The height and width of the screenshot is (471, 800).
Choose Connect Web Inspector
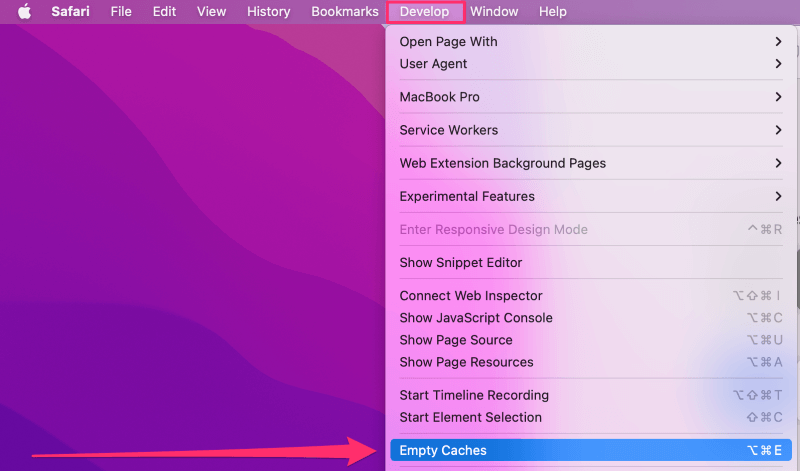tap(471, 296)
